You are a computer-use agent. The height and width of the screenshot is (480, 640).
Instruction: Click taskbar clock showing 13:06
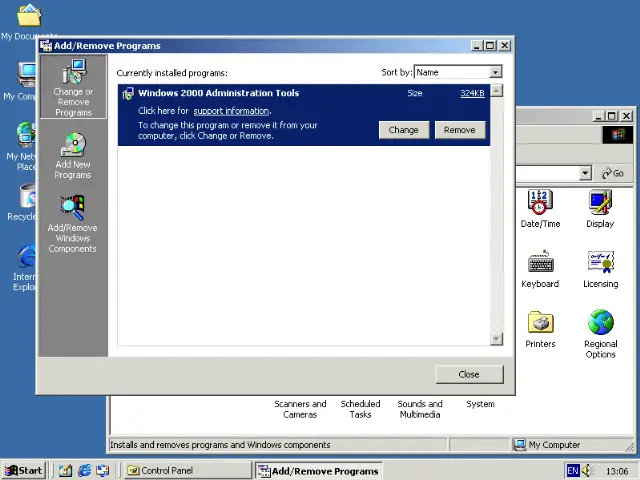(x=617, y=471)
